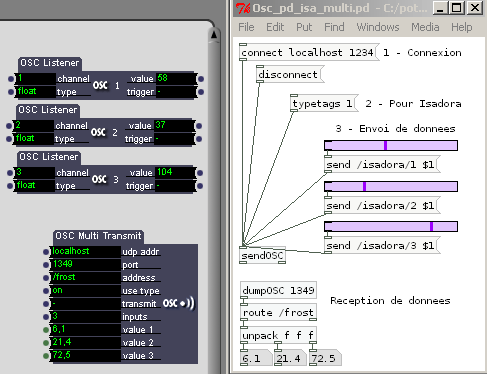Click the float type field of Listener 3
This screenshot has width=487, height=374.
[x=35, y=185]
